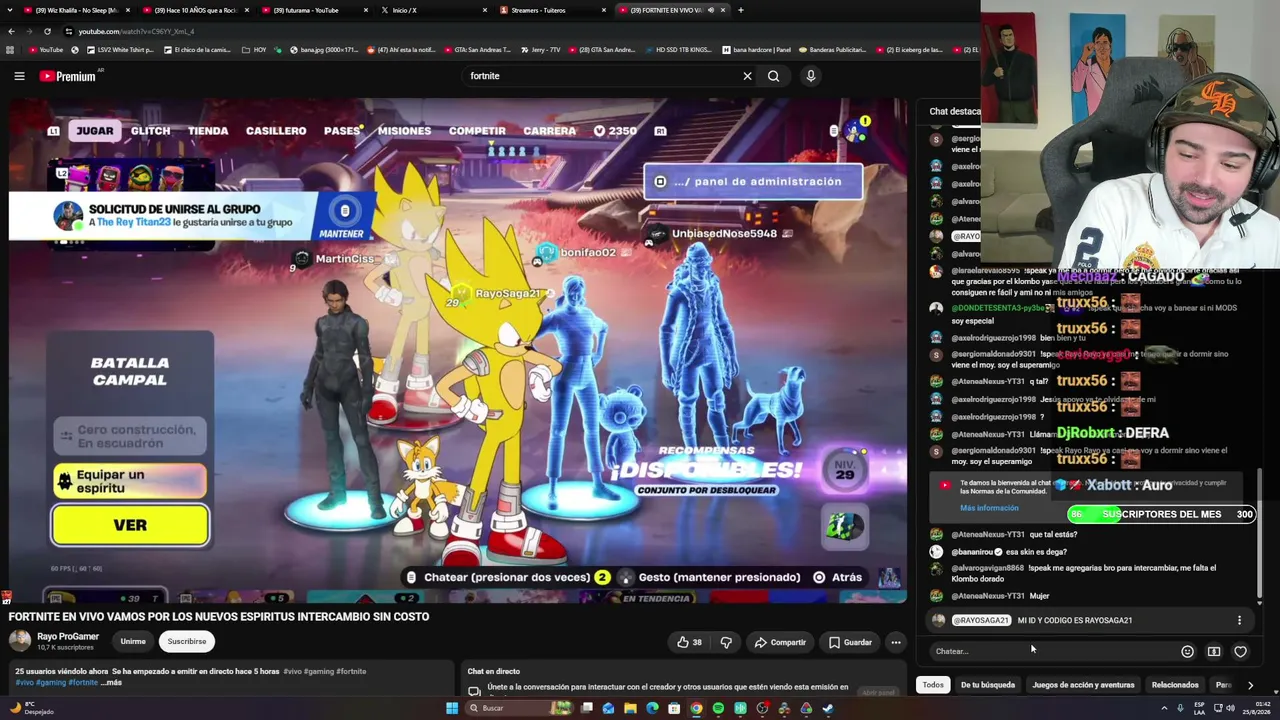The height and width of the screenshot is (720, 1280).
Task: Switch to the 'Inicio / X' tab
Action: pyautogui.click(x=432, y=10)
